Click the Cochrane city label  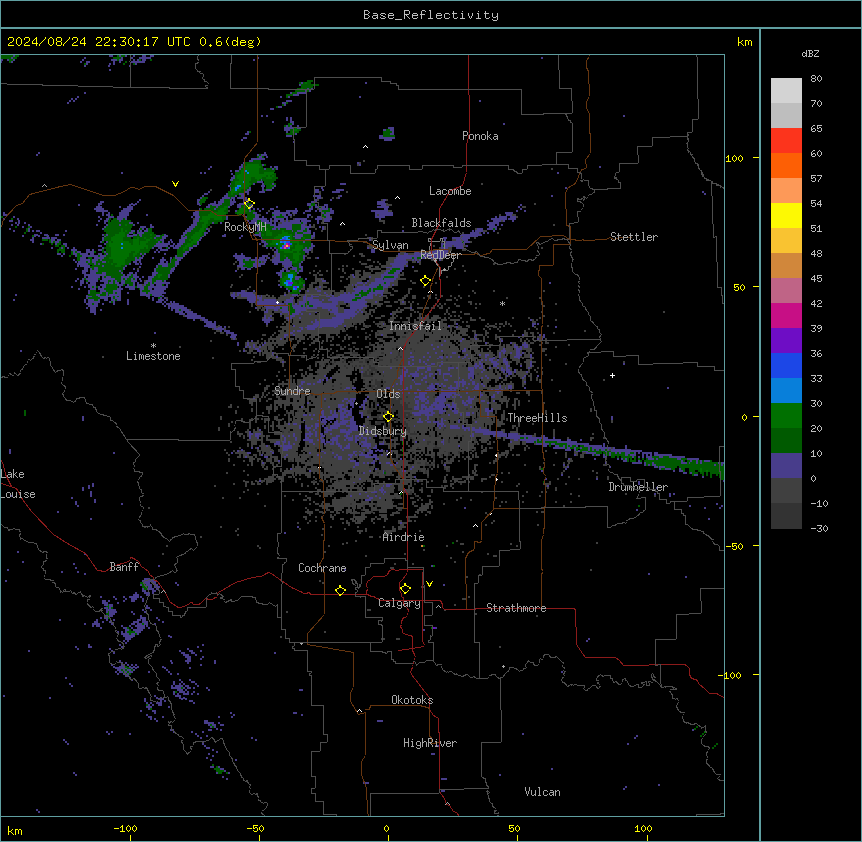point(322,568)
